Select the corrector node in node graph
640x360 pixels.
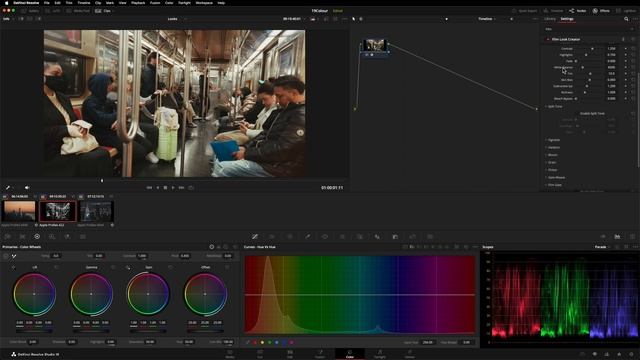(x=374, y=45)
